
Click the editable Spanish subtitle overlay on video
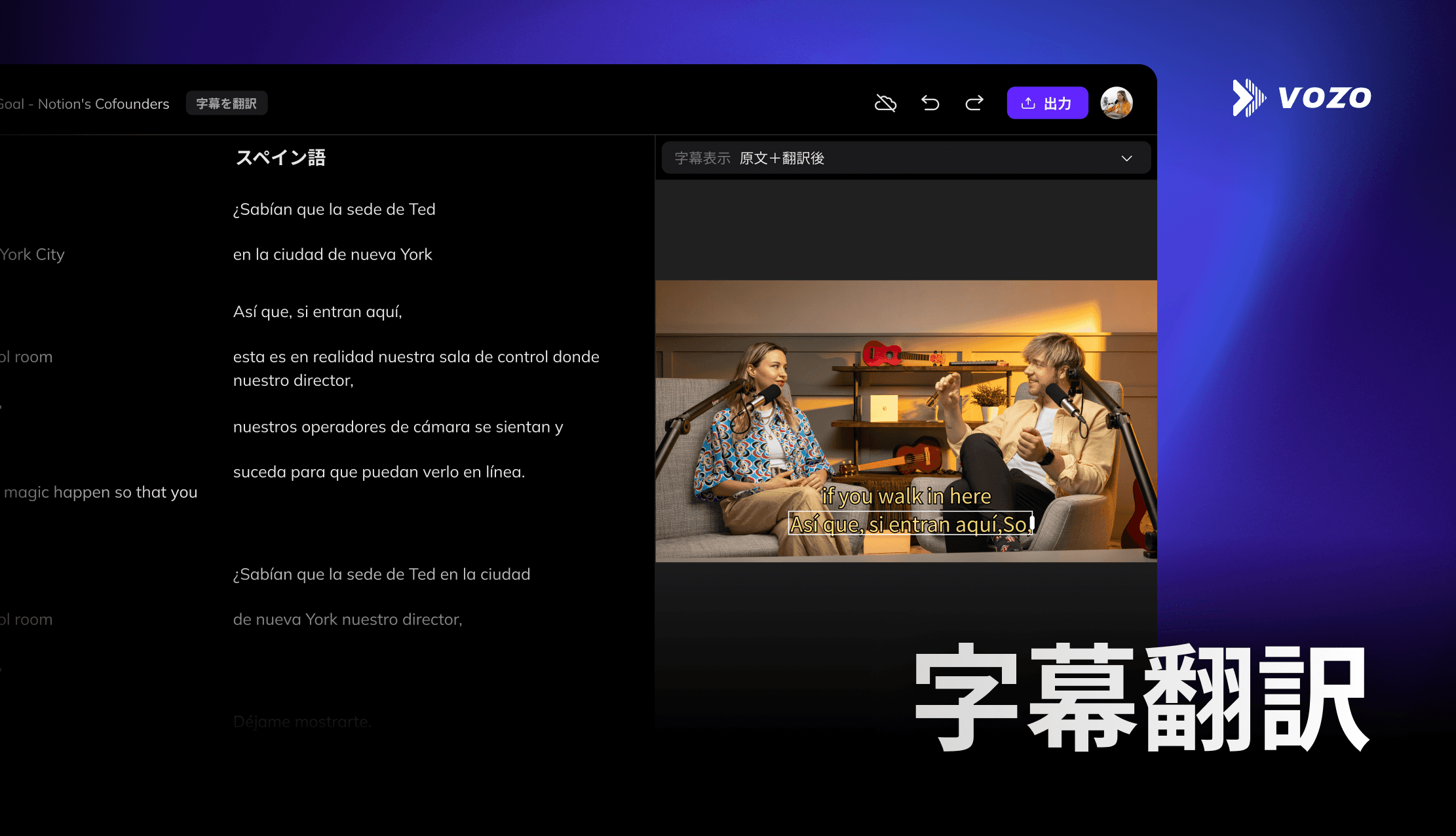click(910, 524)
